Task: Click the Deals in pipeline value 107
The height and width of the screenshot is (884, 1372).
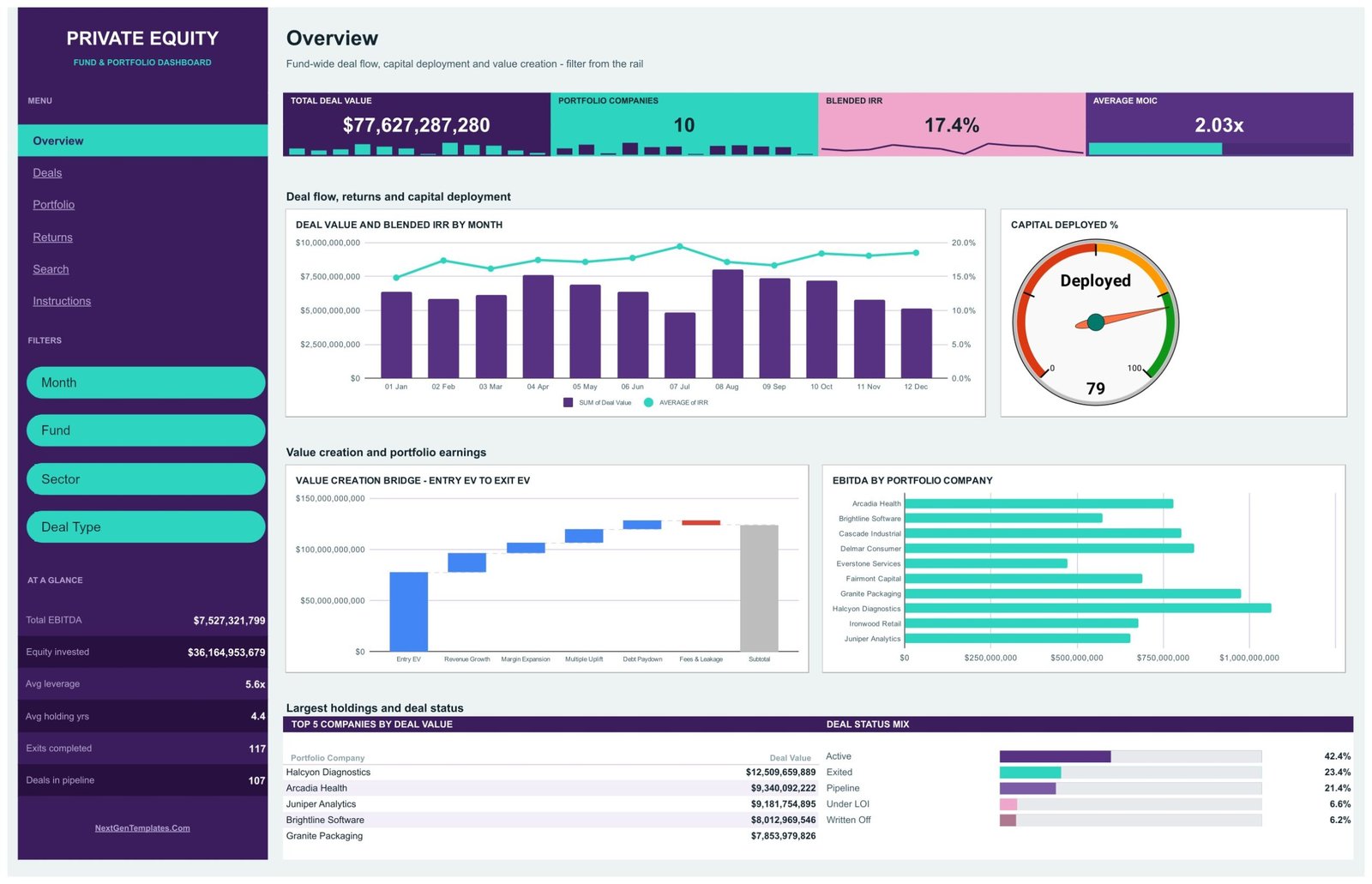Action: tap(257, 780)
